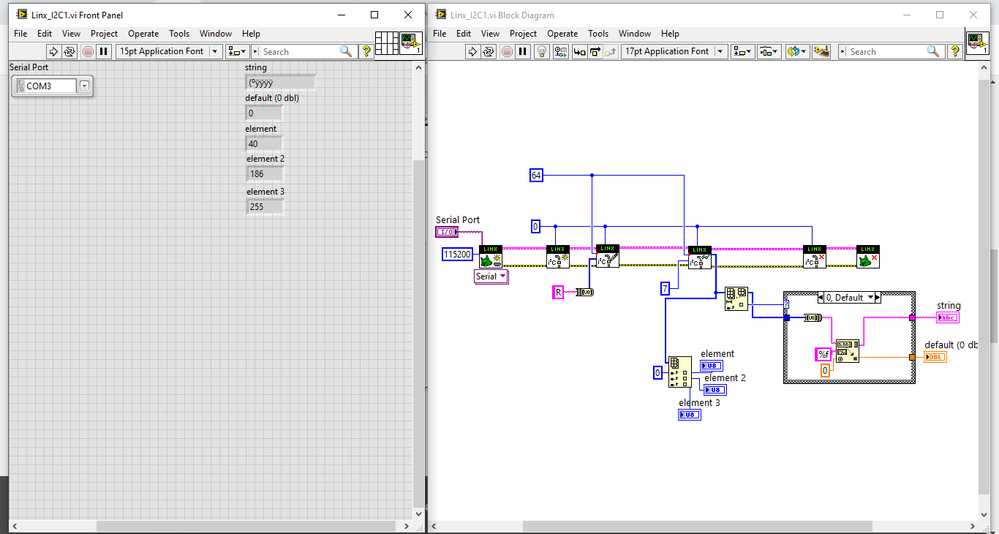Select the LINX I2C Write node
The width and height of the screenshot is (999, 534).
pyautogui.click(x=607, y=256)
